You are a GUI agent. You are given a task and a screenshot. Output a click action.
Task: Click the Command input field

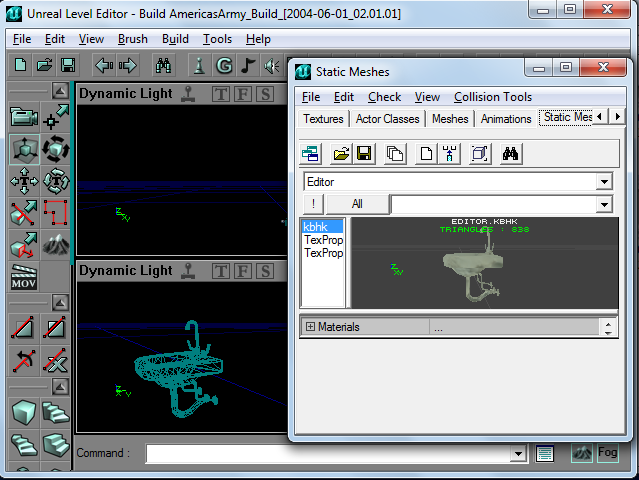point(328,454)
